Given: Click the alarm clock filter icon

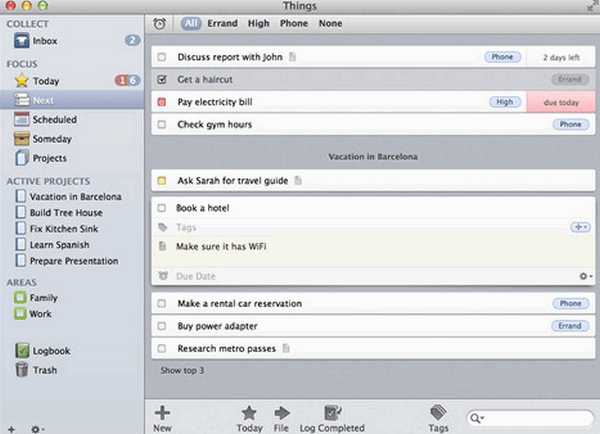Looking at the screenshot, I should point(160,24).
